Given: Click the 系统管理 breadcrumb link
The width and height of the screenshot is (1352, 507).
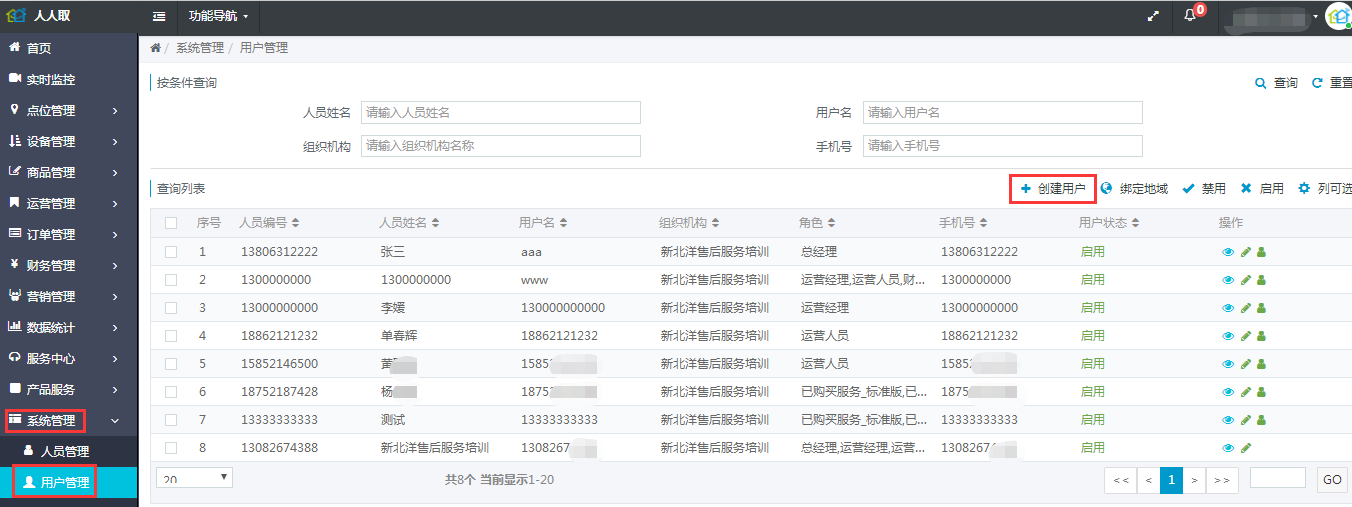Looking at the screenshot, I should coord(200,47).
